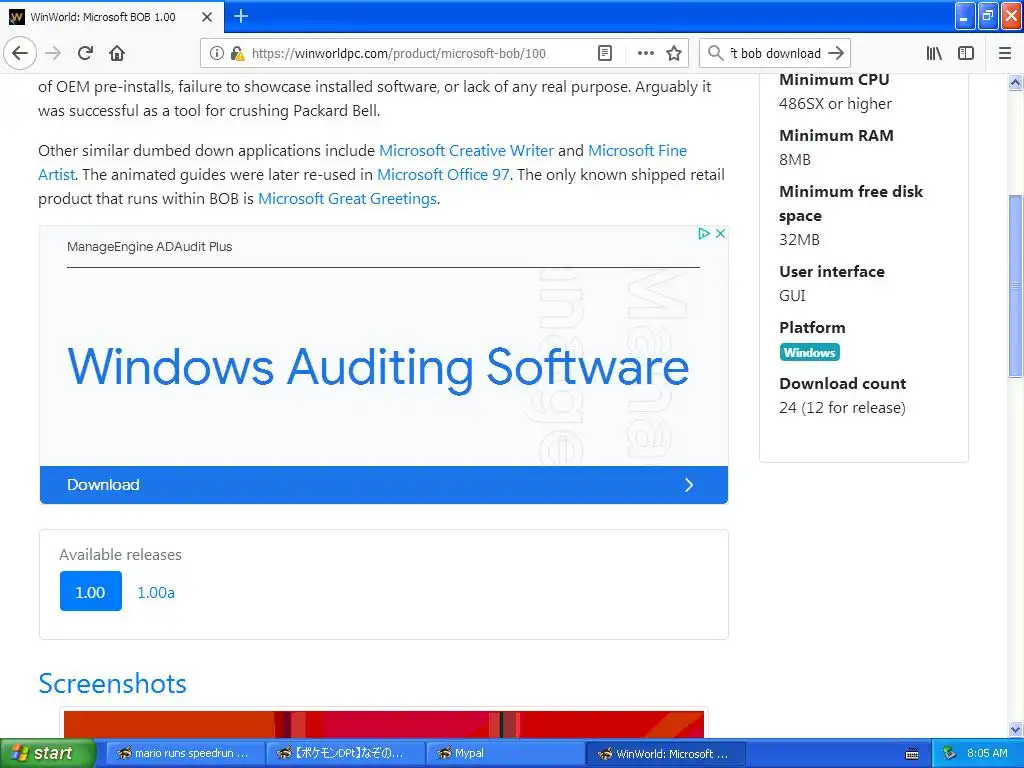Screen dimensions: 1024x768
Task: Click the ad's right chevron arrow
Action: 689,485
